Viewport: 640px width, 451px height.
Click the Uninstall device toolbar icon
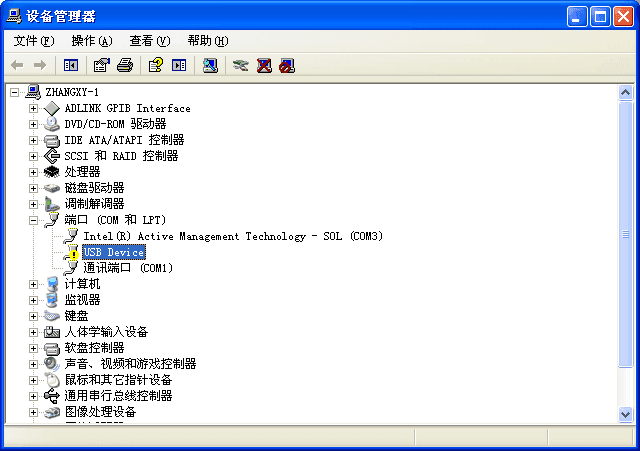click(x=264, y=65)
